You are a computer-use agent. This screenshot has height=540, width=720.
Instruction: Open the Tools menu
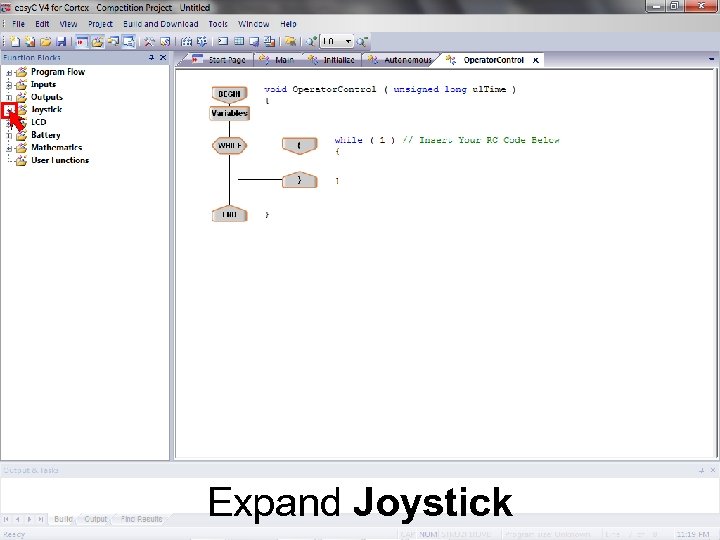coord(218,24)
